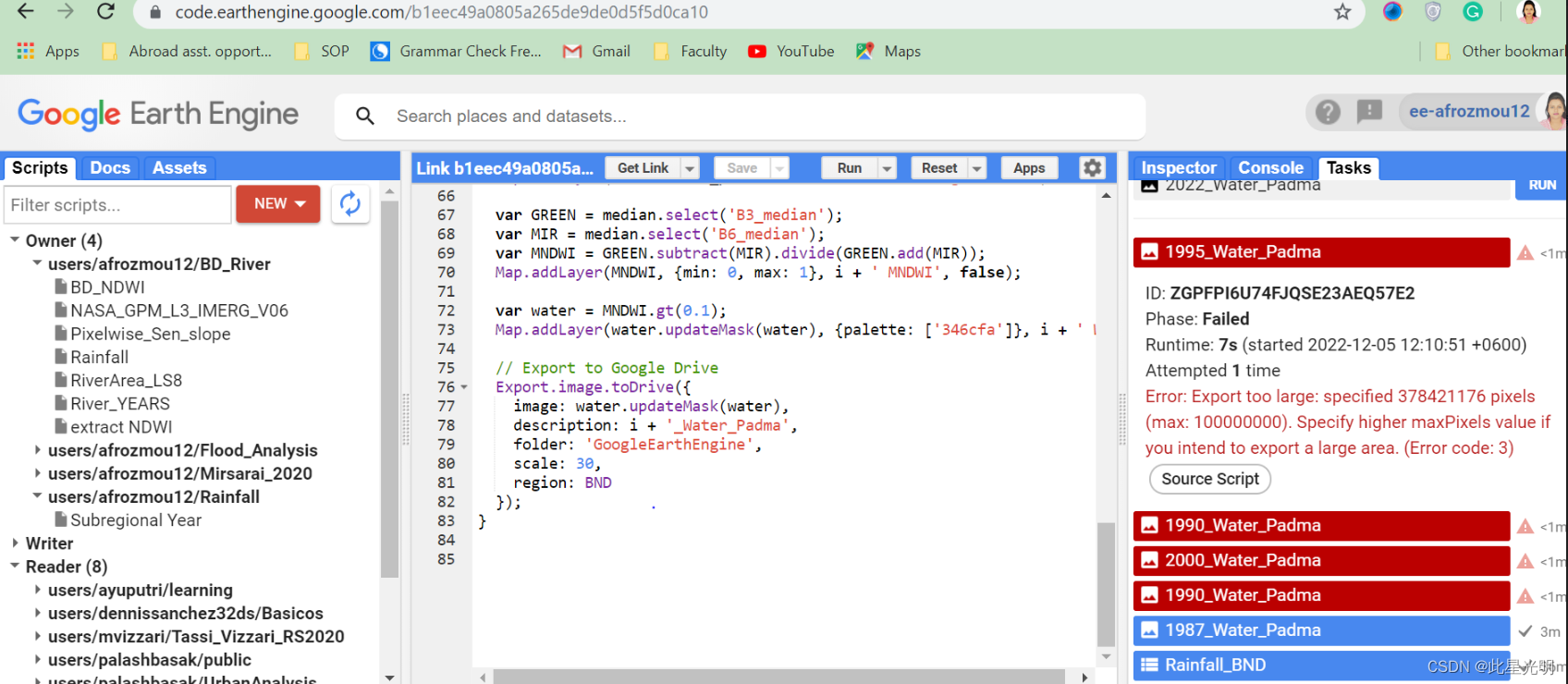The height and width of the screenshot is (684, 1568).
Task: Reload the Earth Engine page
Action: click(x=106, y=11)
